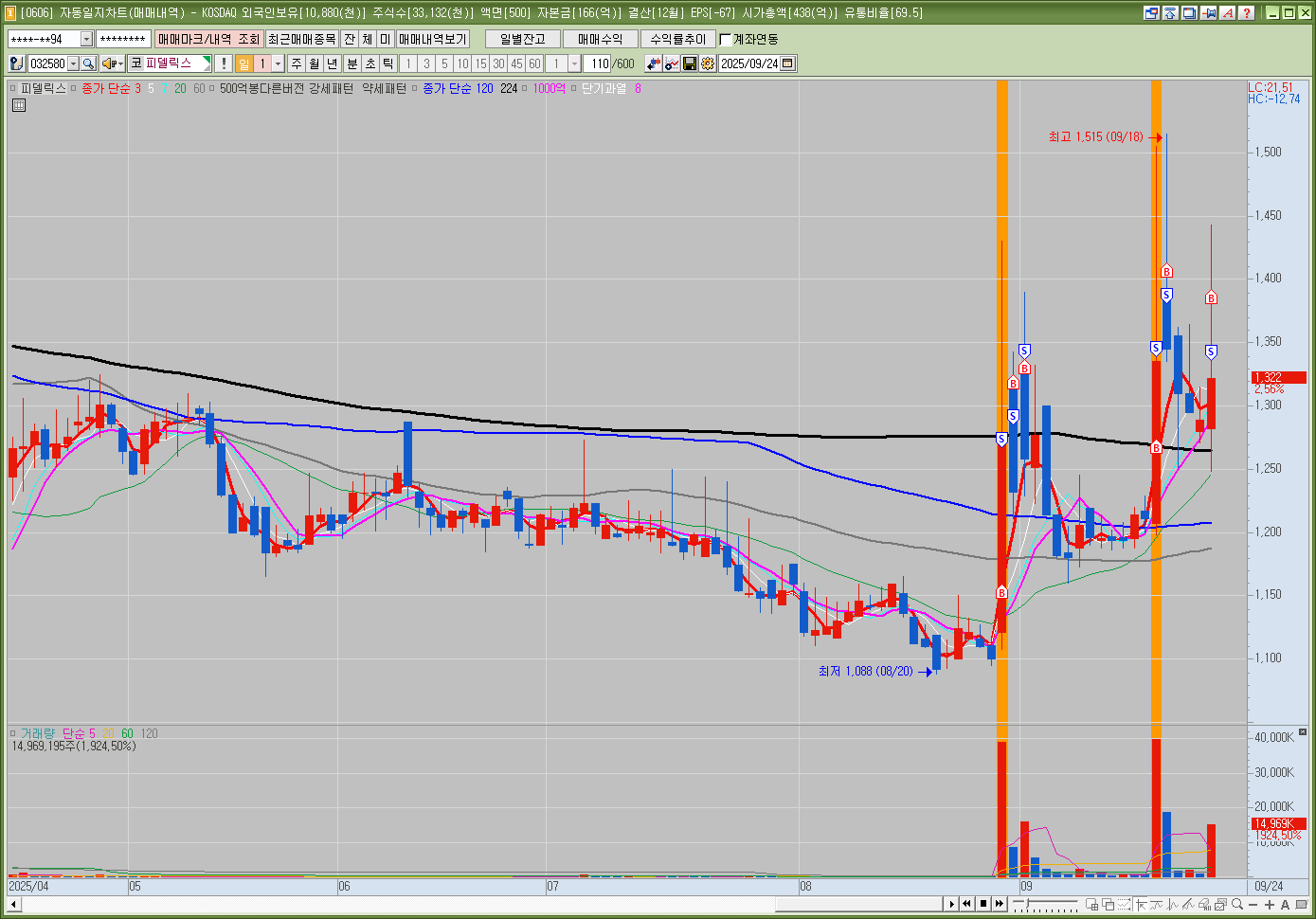Image resolution: width=1316 pixels, height=919 pixels.
Task: Click the 잔 button
Action: click(350, 39)
